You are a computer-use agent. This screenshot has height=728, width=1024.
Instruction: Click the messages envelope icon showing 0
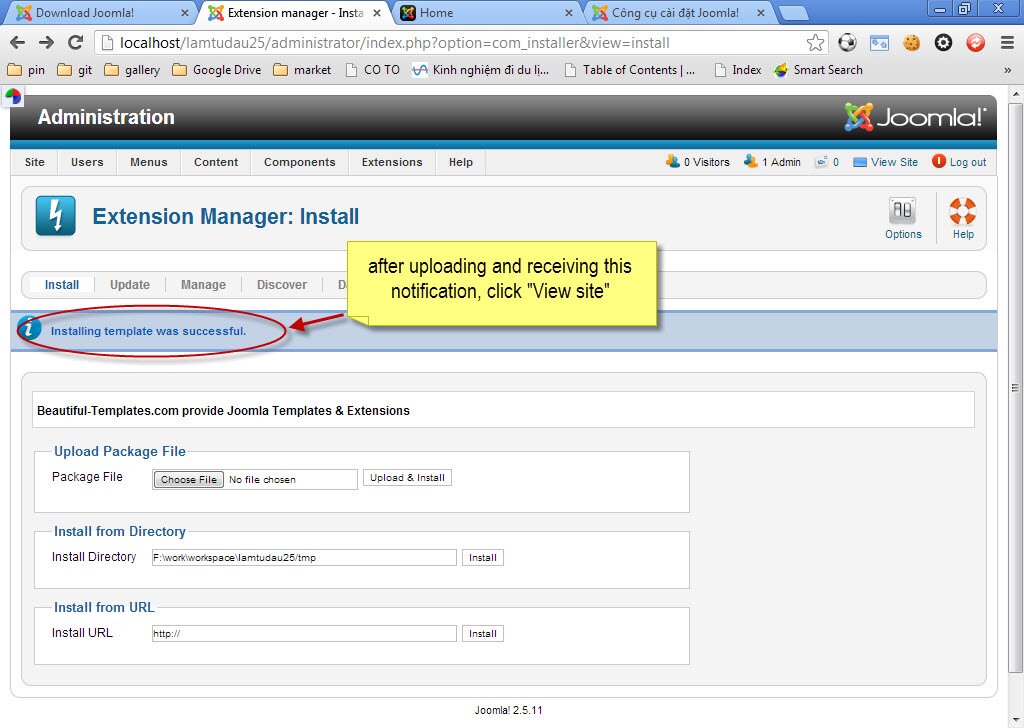pyautogui.click(x=823, y=161)
